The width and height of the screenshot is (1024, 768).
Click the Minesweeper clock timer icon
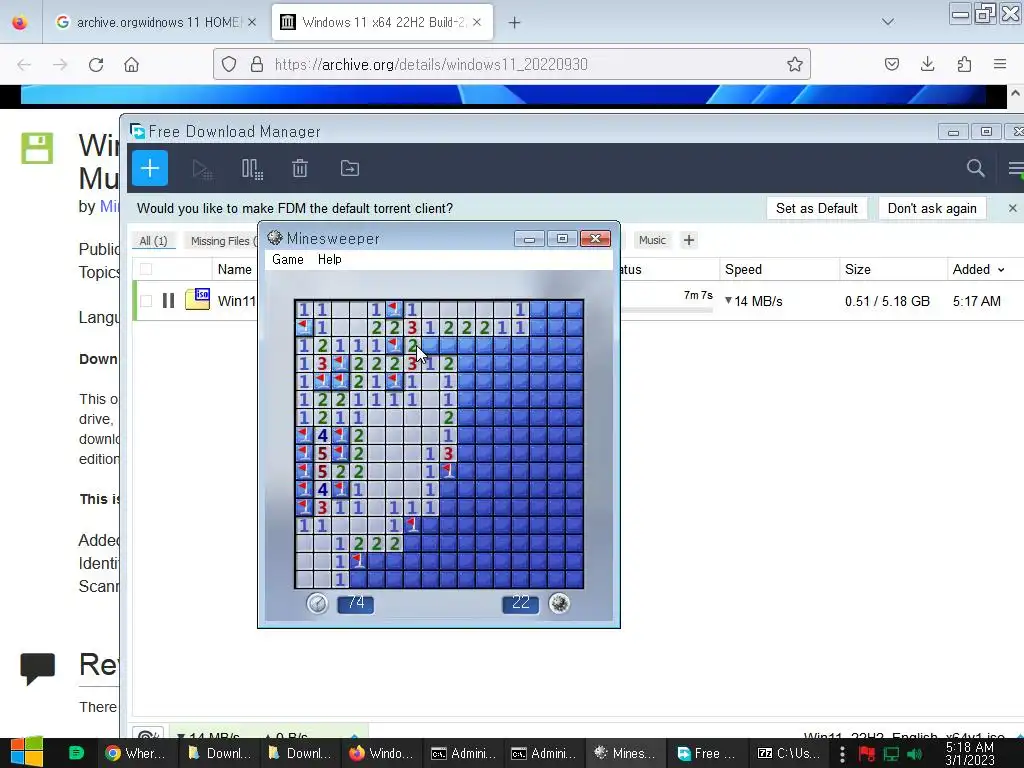click(x=317, y=603)
